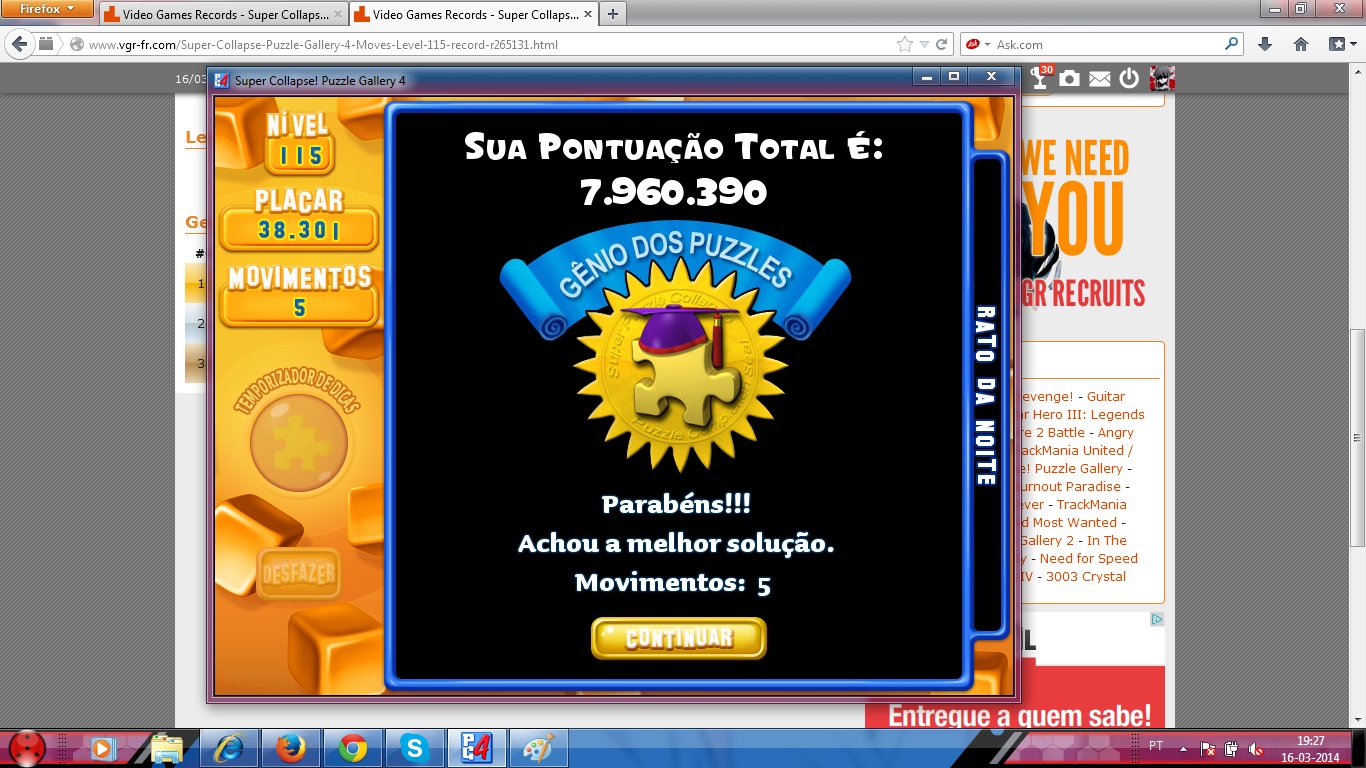Open the envelope messages icon

(x=1100, y=78)
